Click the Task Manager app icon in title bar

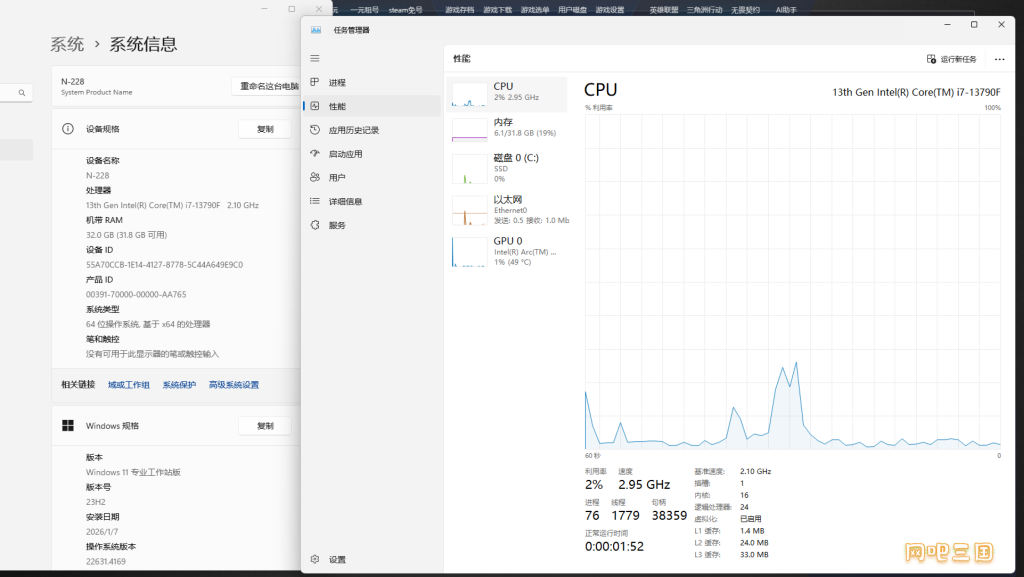click(x=316, y=30)
